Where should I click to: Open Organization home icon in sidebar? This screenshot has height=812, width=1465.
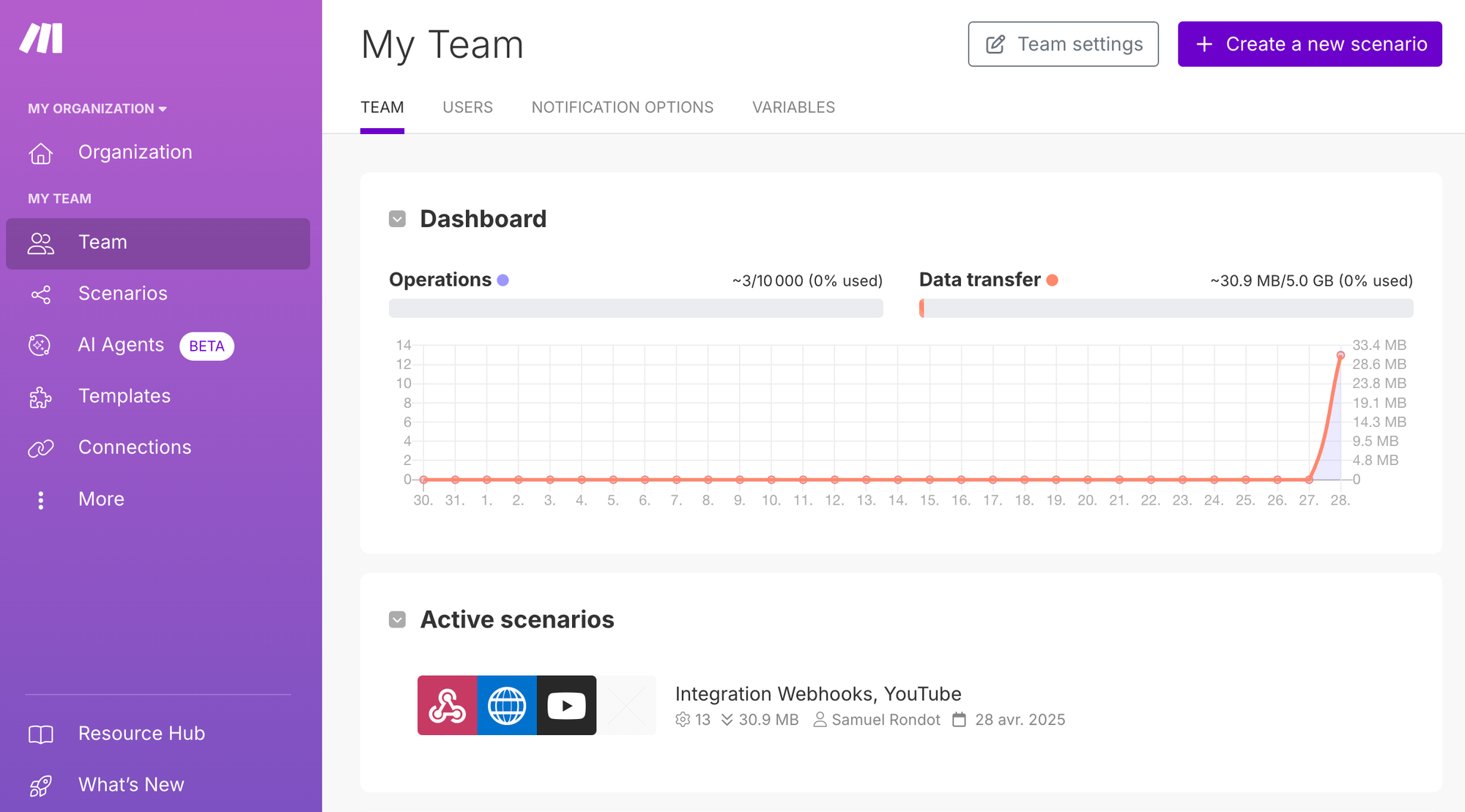click(41, 153)
